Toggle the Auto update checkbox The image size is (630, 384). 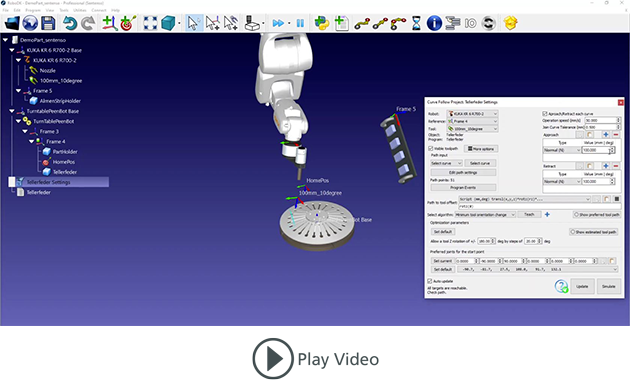[x=430, y=281]
